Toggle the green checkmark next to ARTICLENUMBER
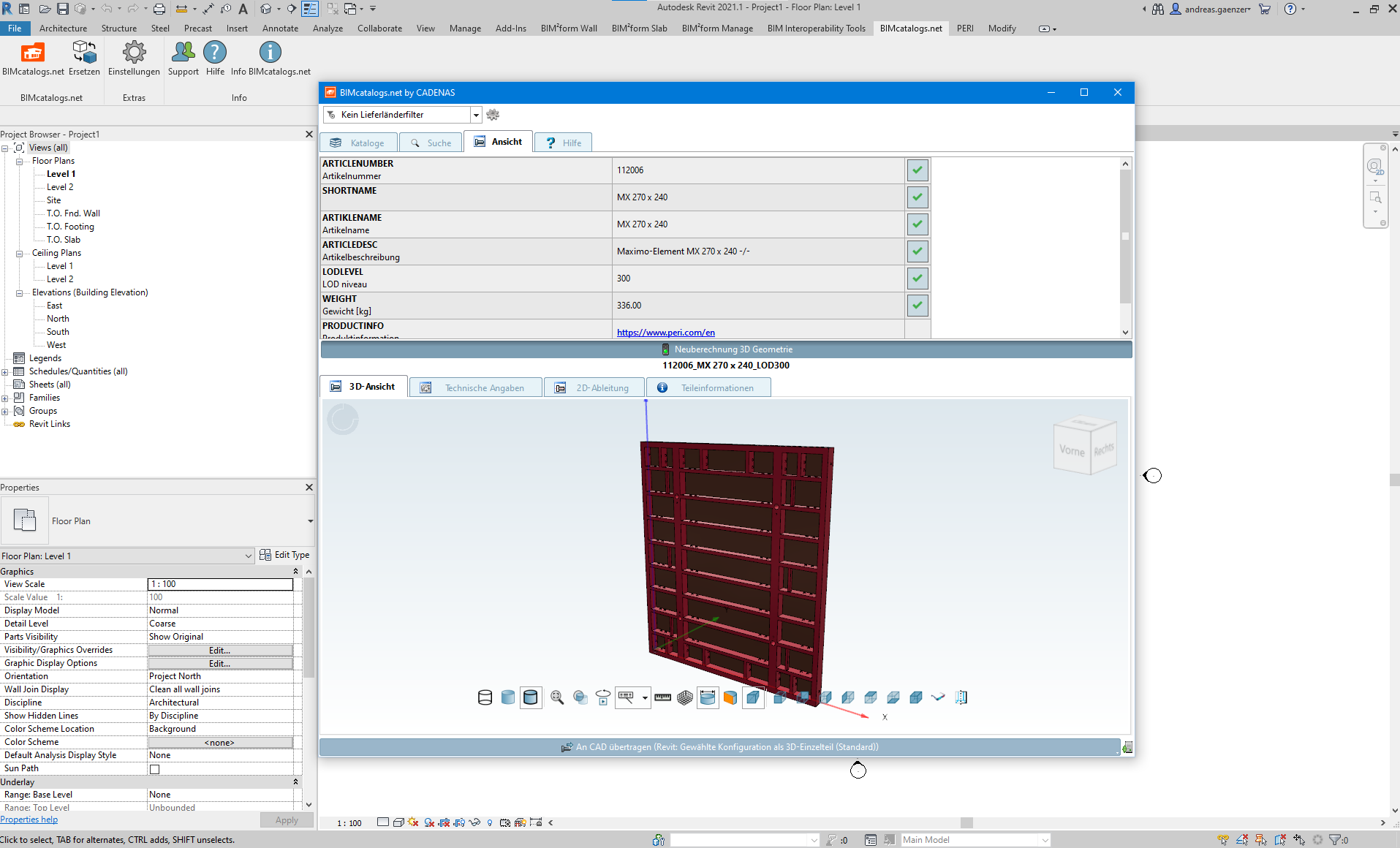 coord(917,170)
